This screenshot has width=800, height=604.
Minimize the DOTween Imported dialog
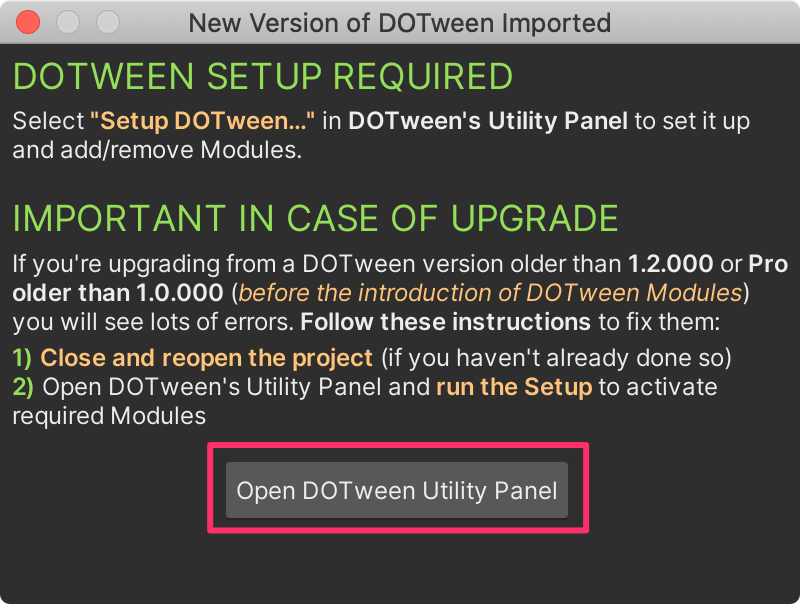67,22
